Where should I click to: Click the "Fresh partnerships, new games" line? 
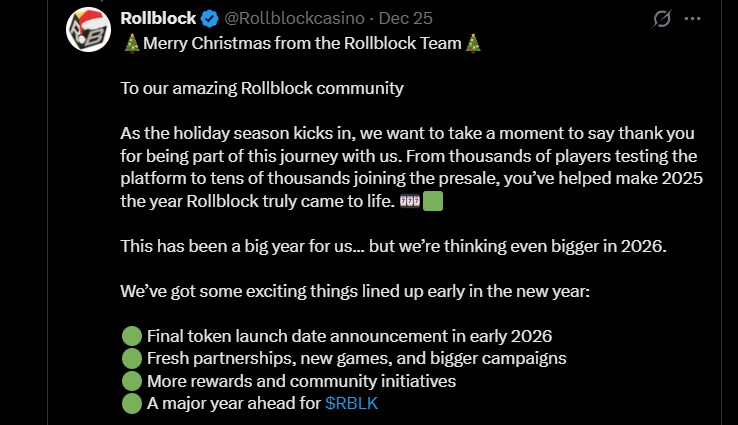coord(357,358)
